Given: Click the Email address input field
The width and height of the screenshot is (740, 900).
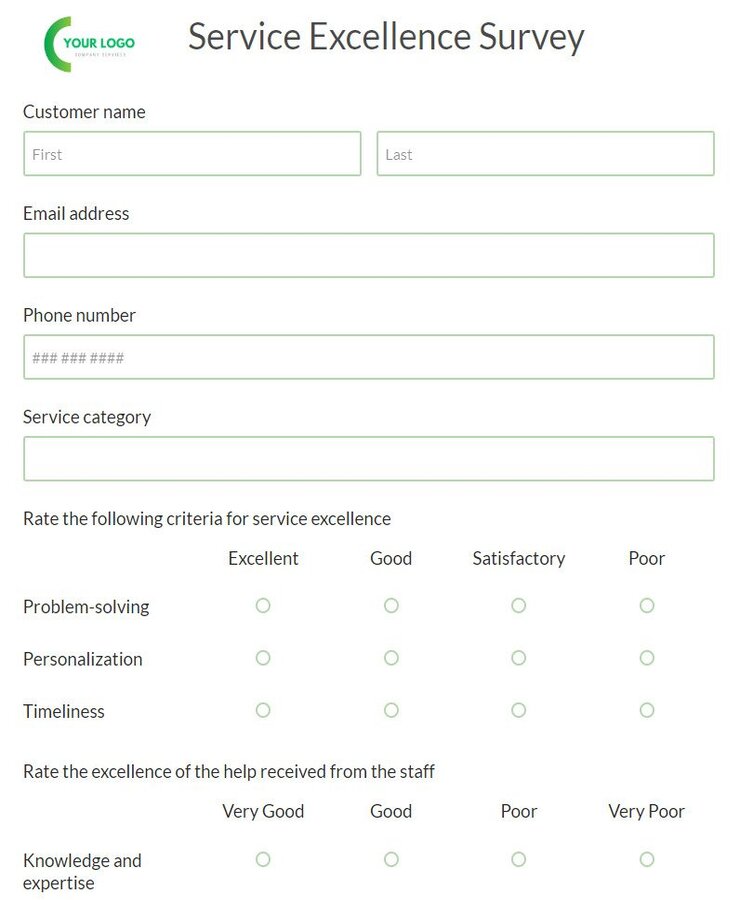Looking at the screenshot, I should point(369,255).
